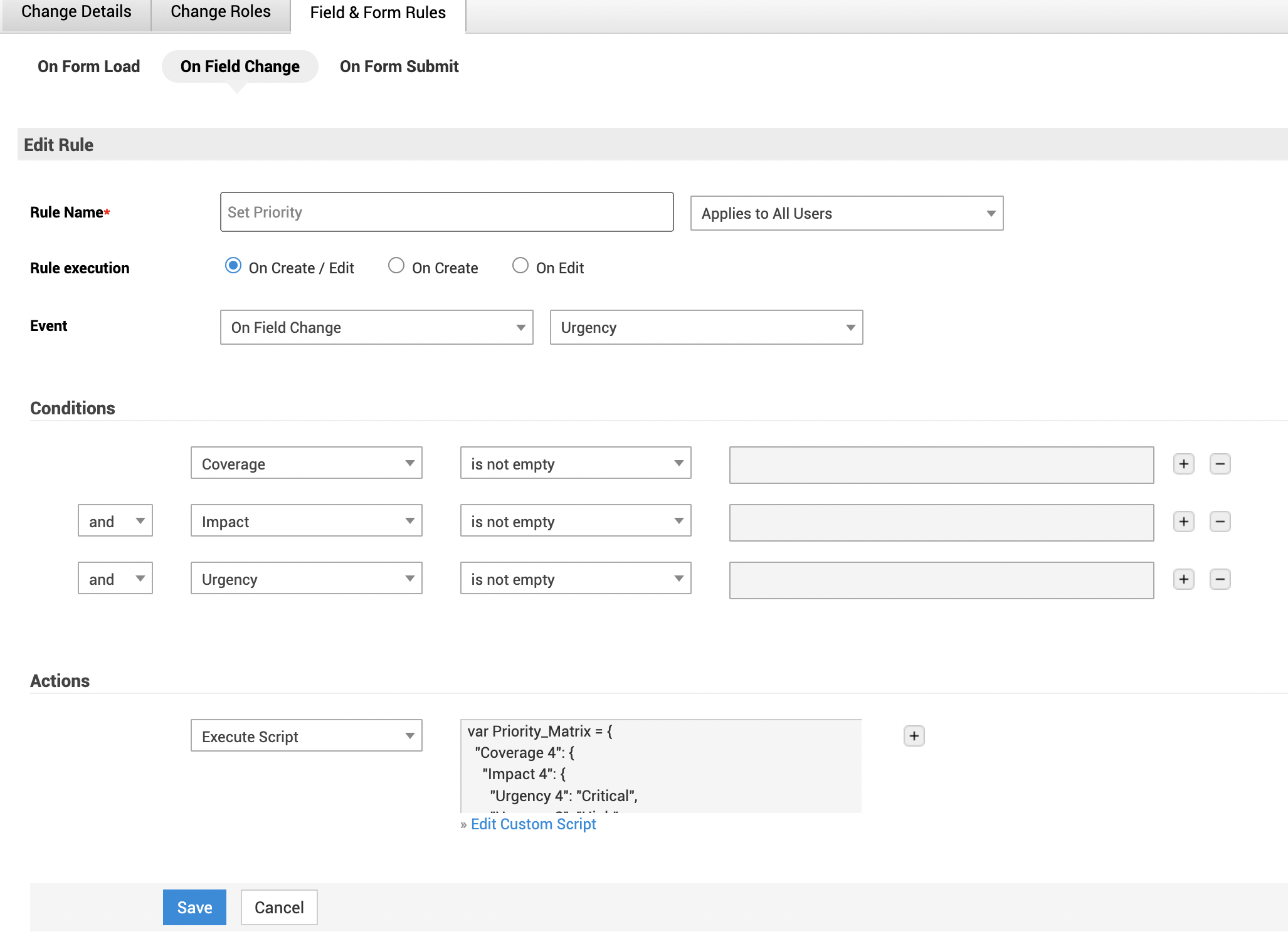1288x939 pixels.
Task: Add condition after the Coverage row
Action: pyautogui.click(x=1183, y=464)
